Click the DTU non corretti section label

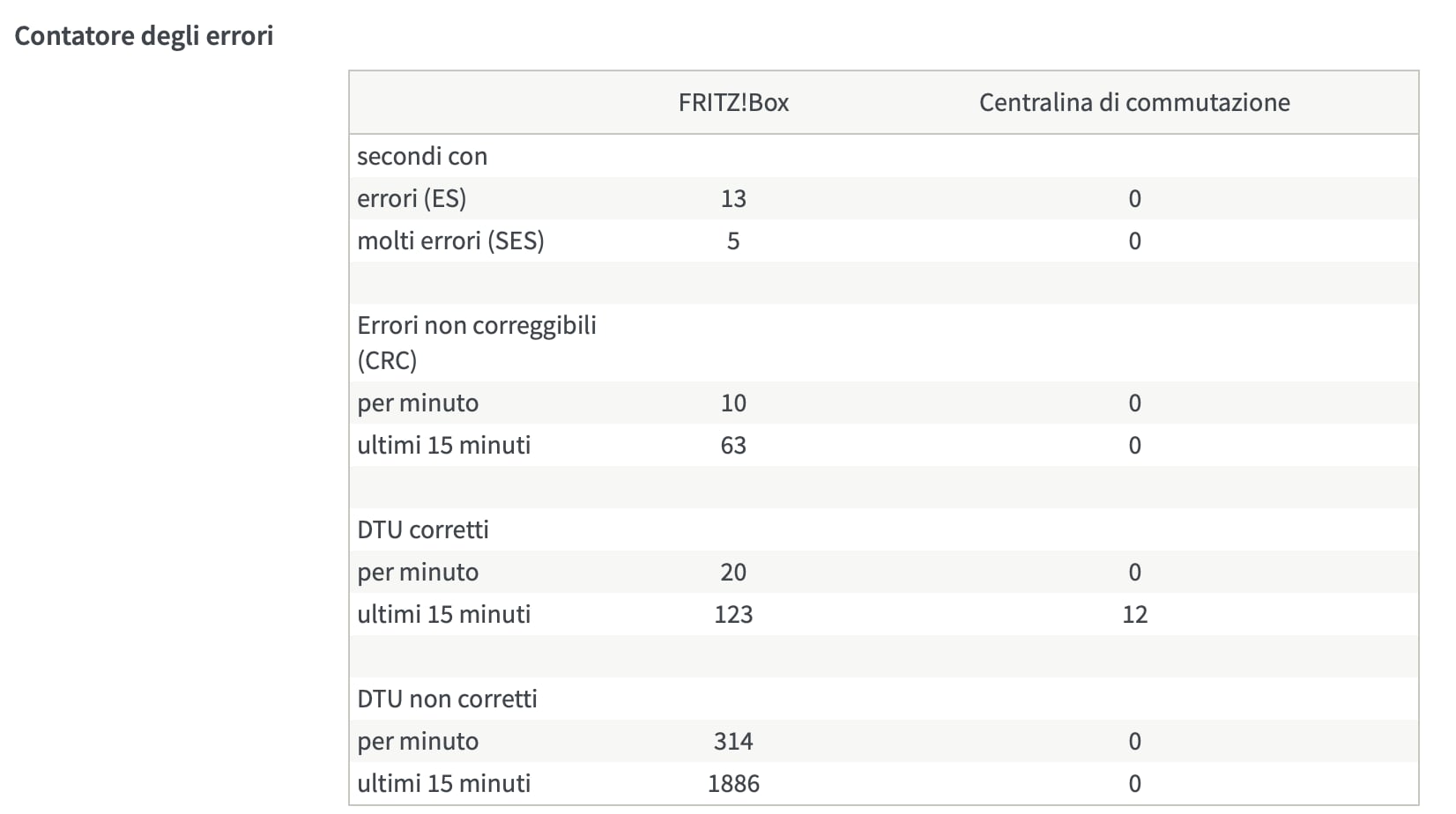pos(447,699)
